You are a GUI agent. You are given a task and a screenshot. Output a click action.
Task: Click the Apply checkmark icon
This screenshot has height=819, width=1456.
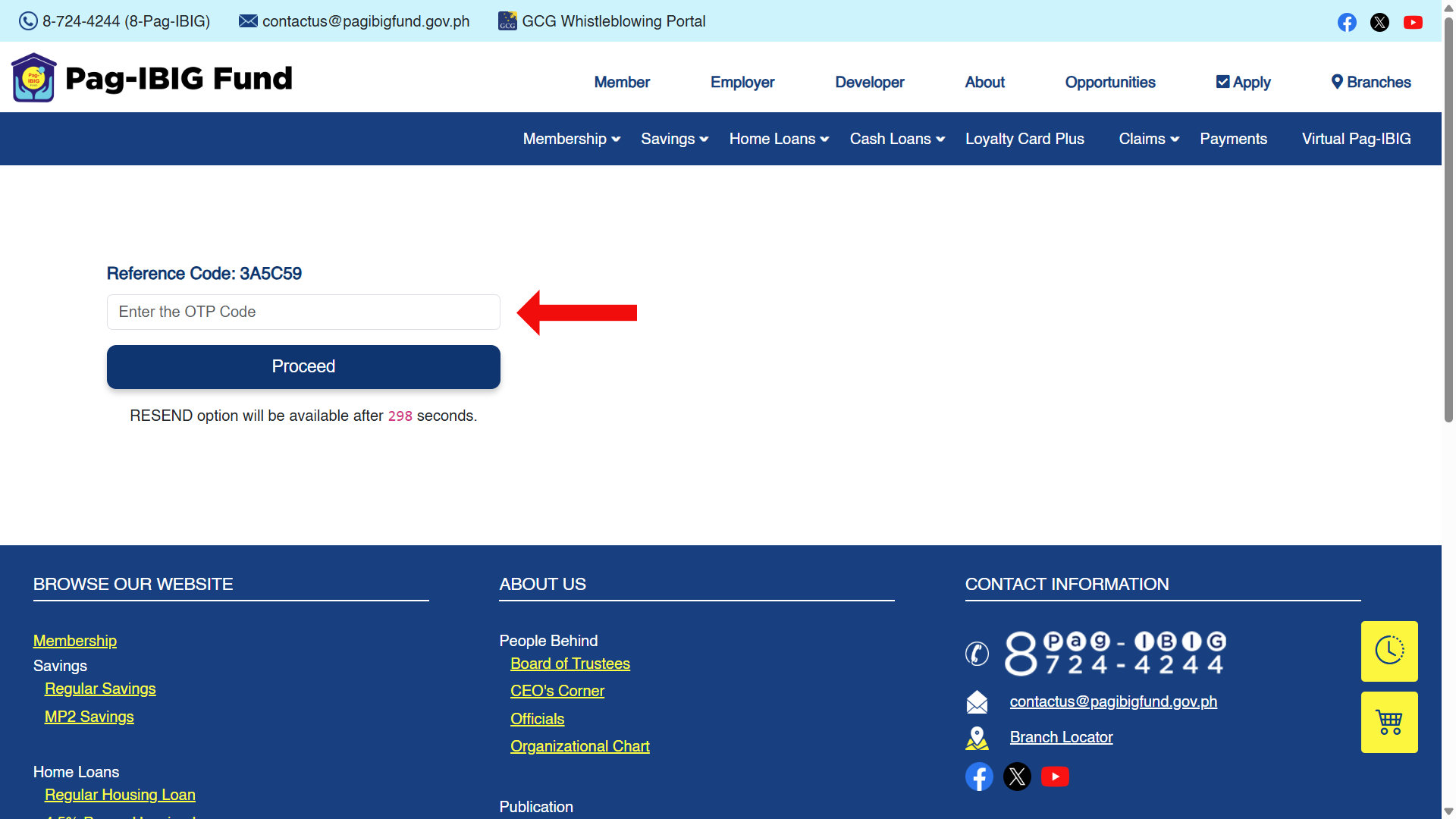pyautogui.click(x=1222, y=82)
